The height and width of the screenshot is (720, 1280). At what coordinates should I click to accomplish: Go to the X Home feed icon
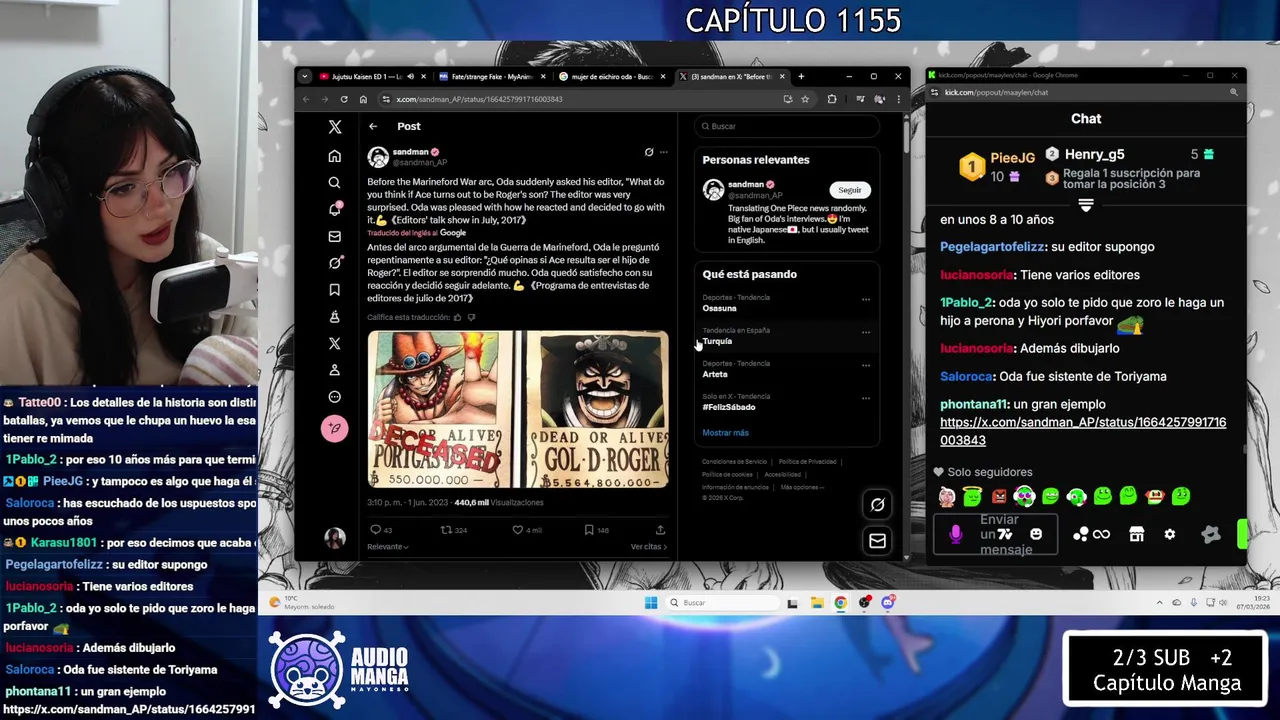[x=335, y=156]
